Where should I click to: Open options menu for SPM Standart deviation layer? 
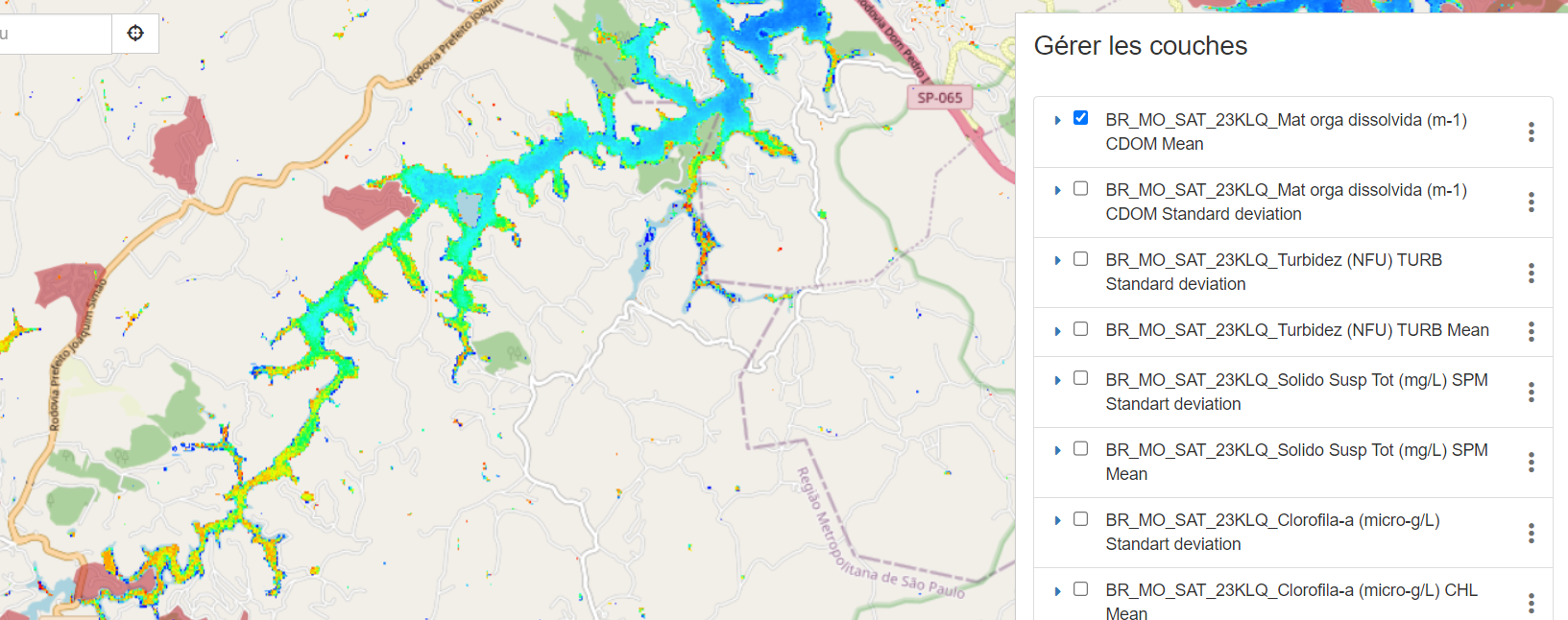pyautogui.click(x=1531, y=392)
